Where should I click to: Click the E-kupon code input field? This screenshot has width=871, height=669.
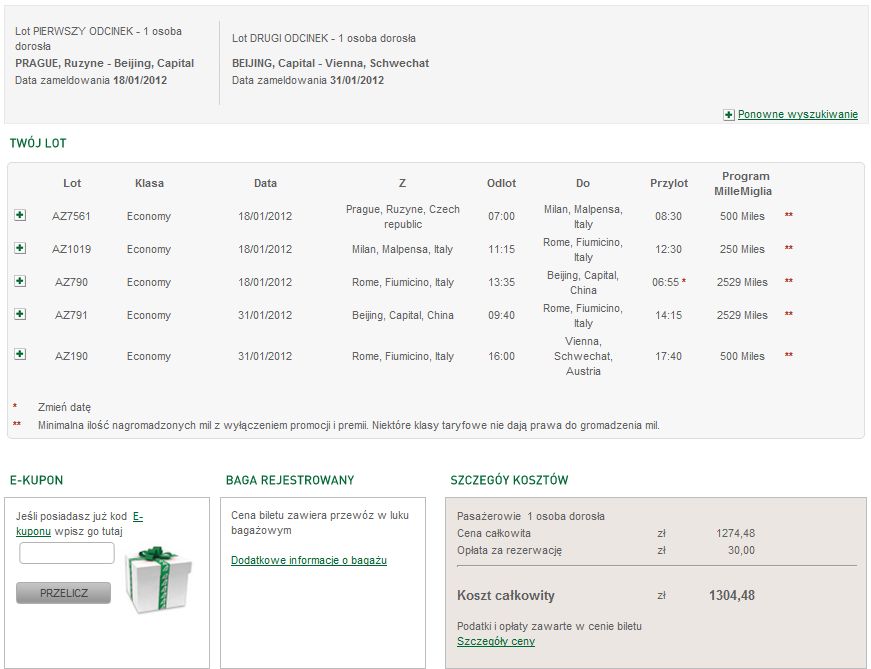[x=67, y=553]
